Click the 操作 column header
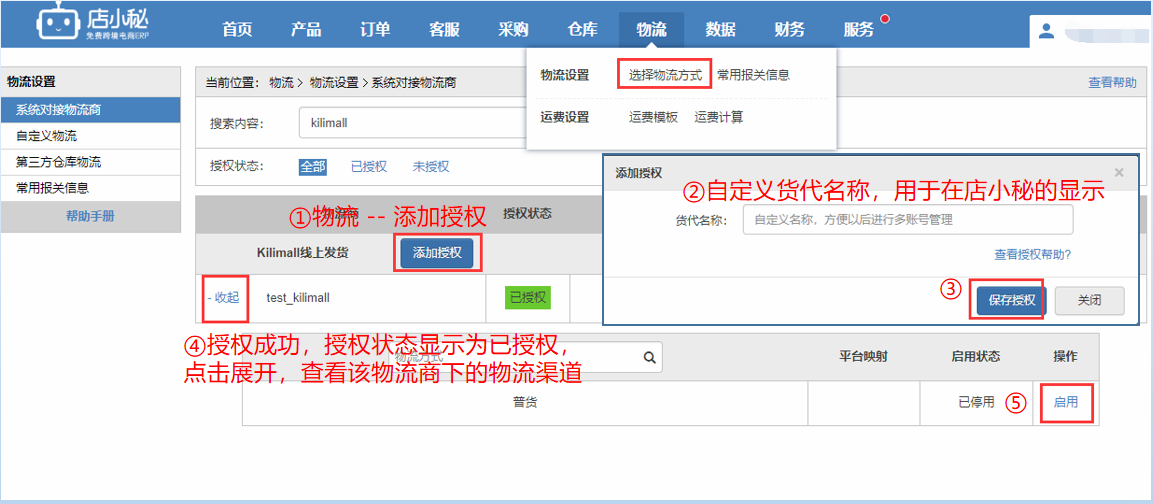 [x=1065, y=357]
